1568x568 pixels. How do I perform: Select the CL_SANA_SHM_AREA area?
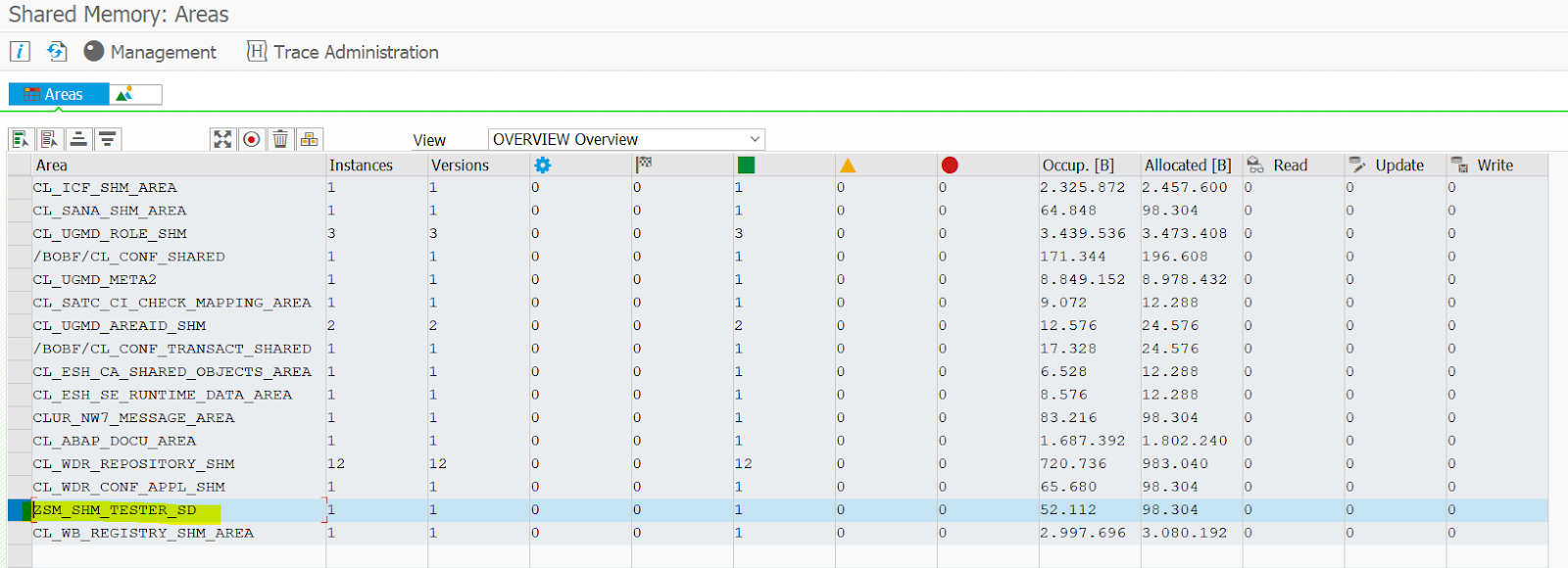(x=110, y=211)
